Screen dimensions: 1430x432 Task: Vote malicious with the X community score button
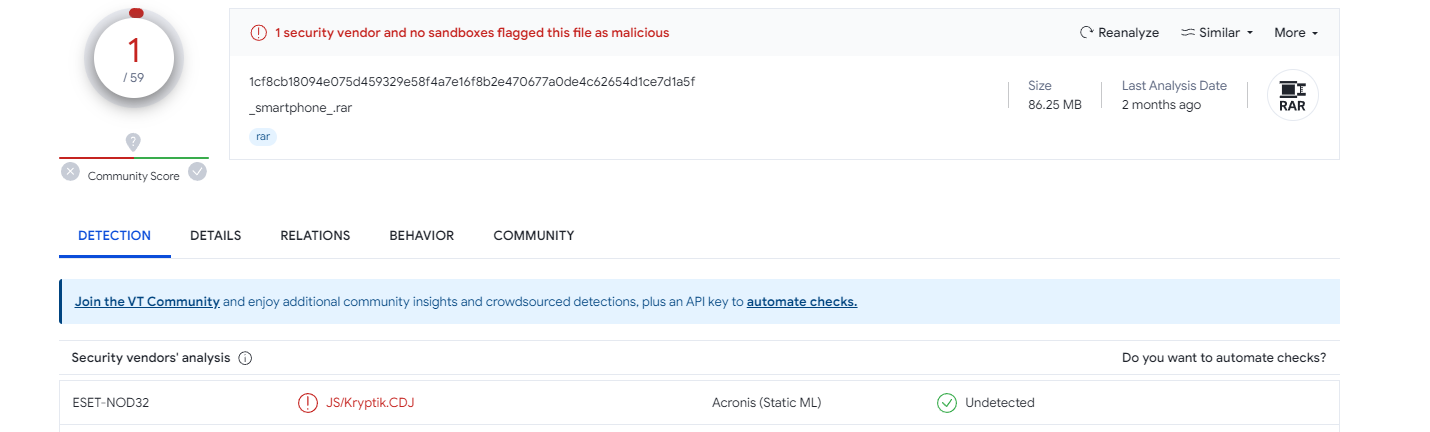coord(70,172)
